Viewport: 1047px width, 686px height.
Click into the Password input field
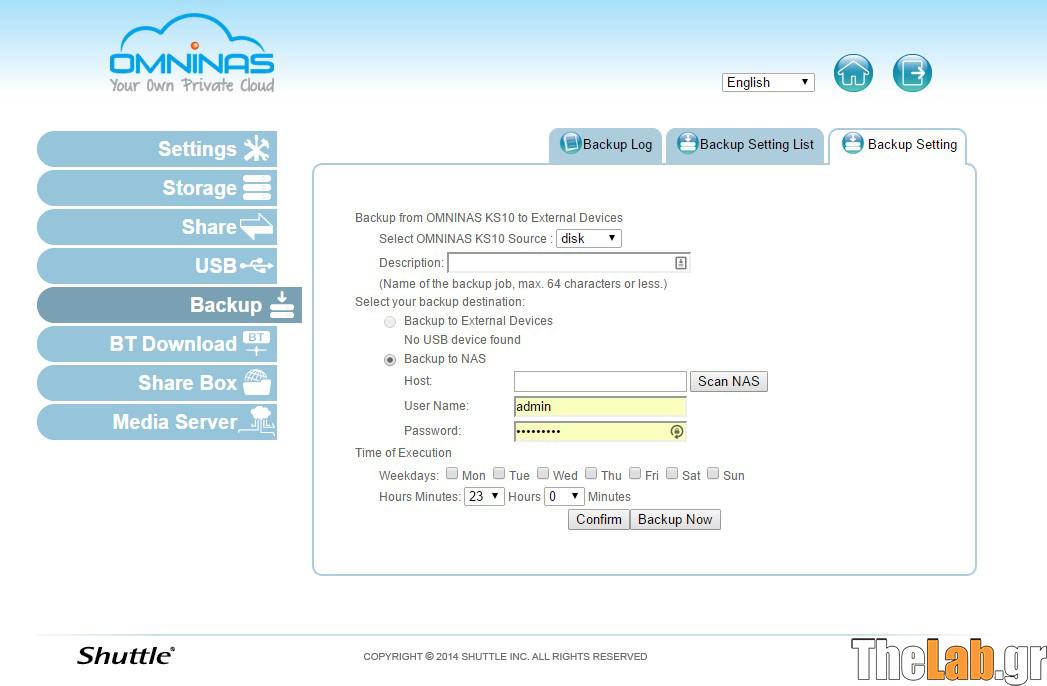coord(600,432)
